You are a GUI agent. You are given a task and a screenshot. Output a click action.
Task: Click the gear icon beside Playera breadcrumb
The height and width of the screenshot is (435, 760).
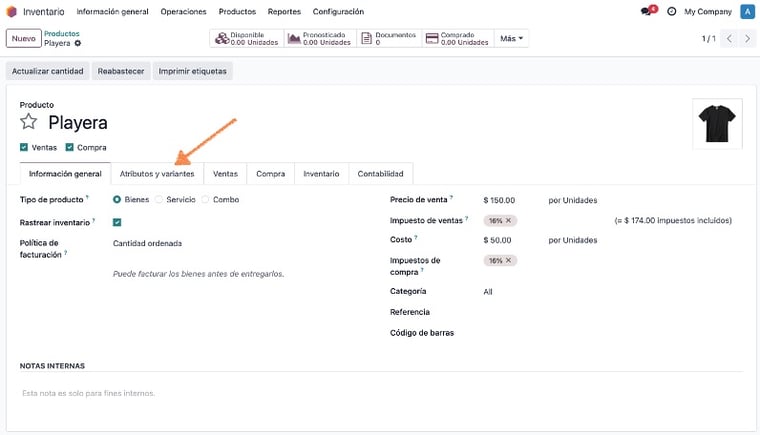(78, 43)
